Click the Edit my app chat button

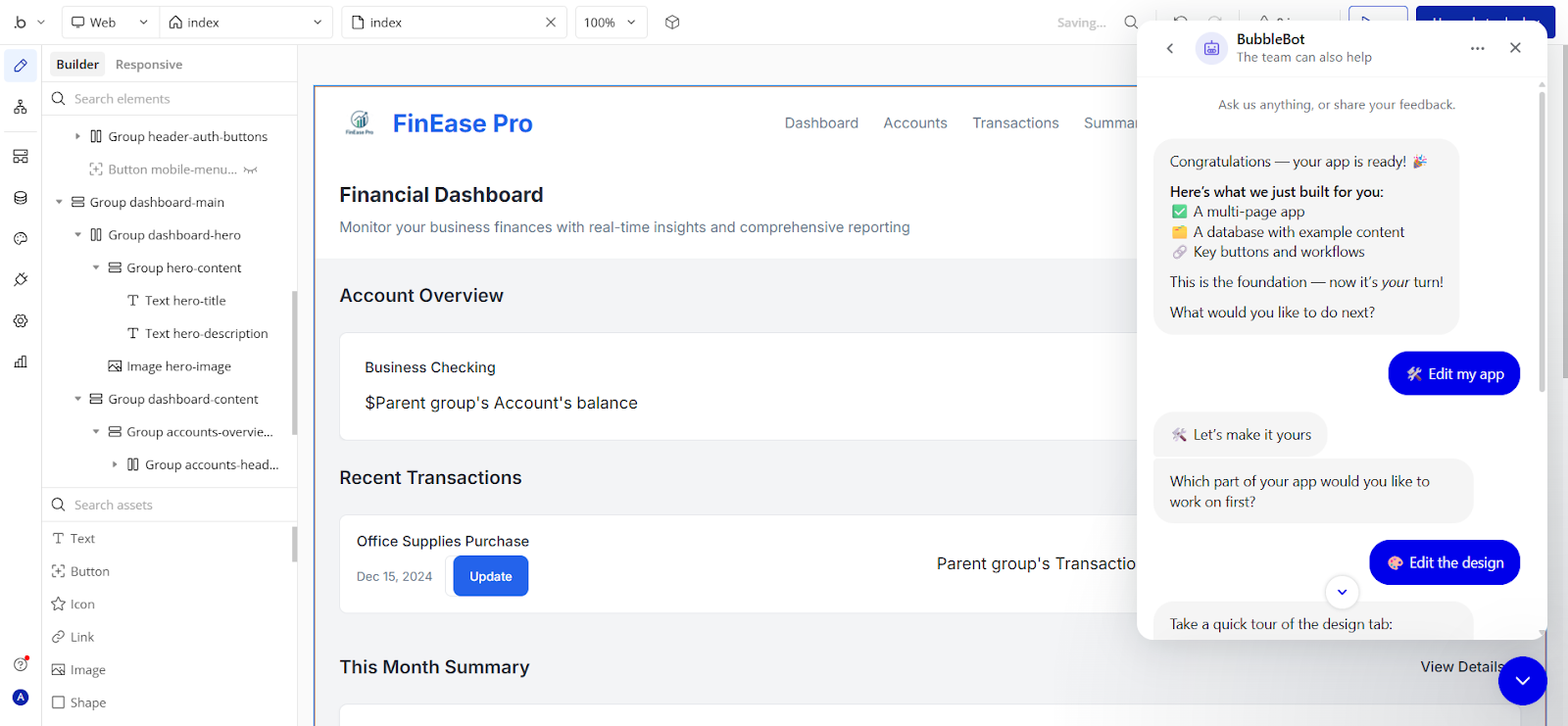(x=1454, y=373)
